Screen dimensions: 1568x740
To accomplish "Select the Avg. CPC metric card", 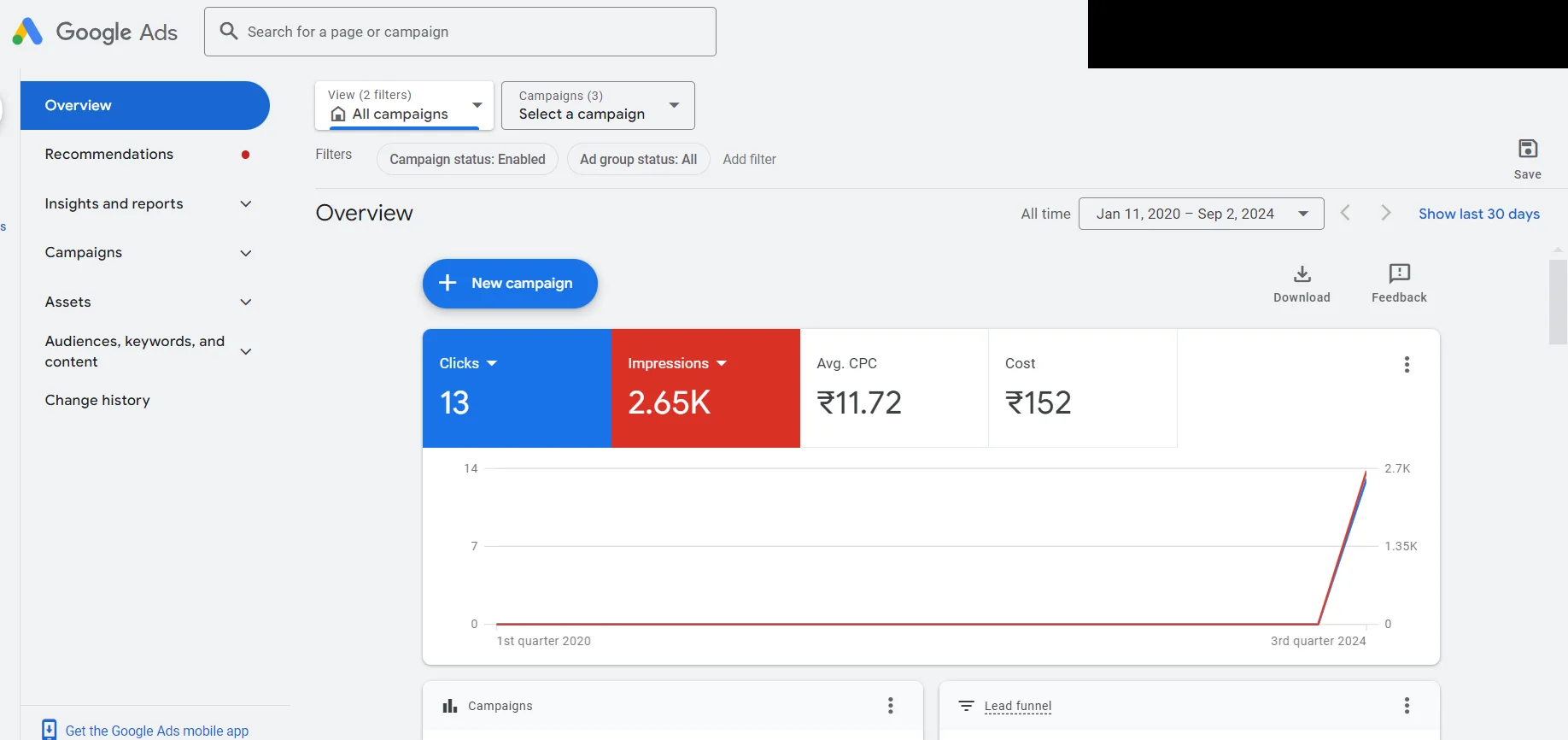I will 894,388.
